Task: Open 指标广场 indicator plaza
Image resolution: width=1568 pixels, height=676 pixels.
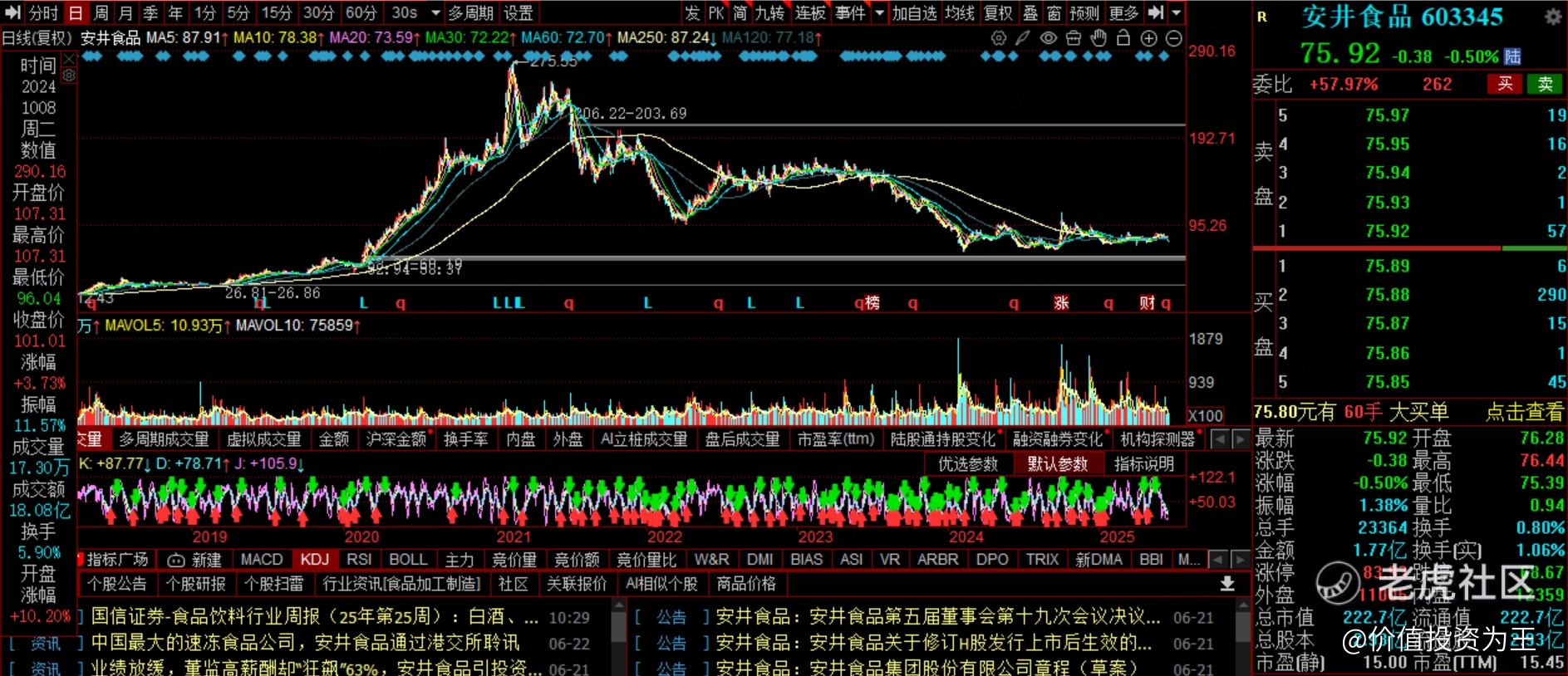Action: (117, 560)
